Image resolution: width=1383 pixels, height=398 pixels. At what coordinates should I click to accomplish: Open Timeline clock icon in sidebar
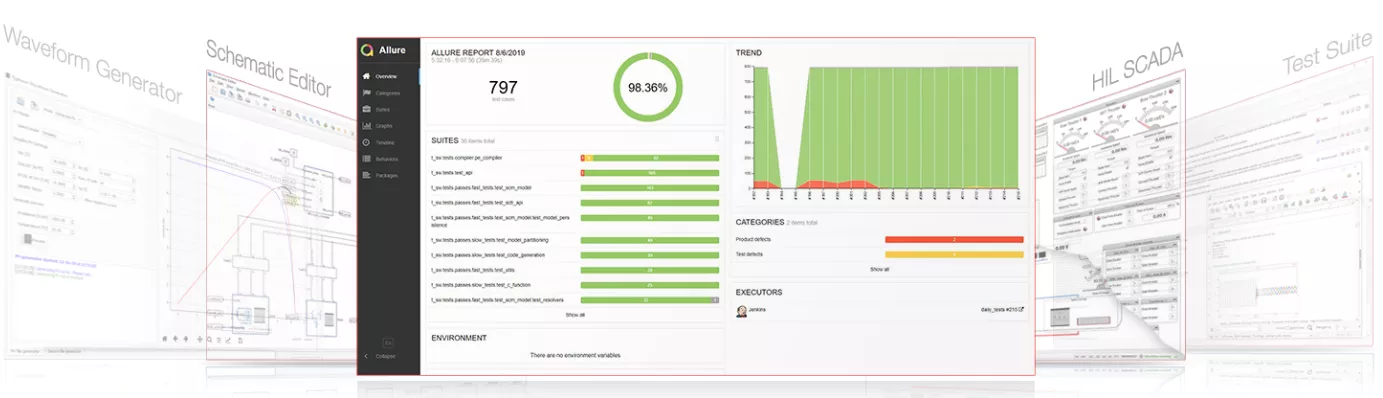coord(367,142)
